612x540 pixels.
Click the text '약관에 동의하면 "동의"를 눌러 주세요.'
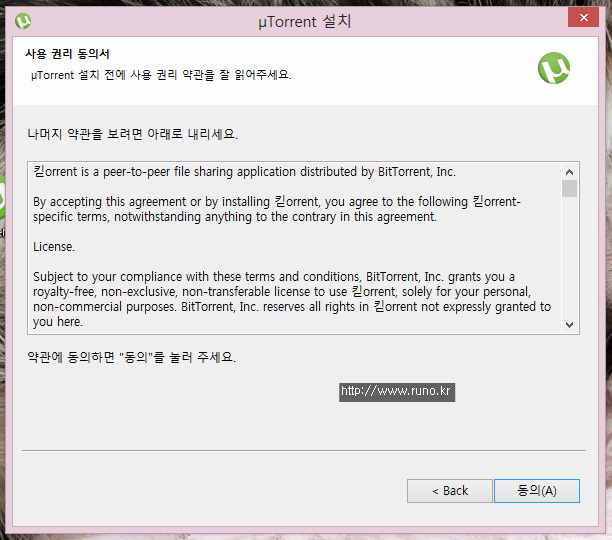[x=132, y=357]
